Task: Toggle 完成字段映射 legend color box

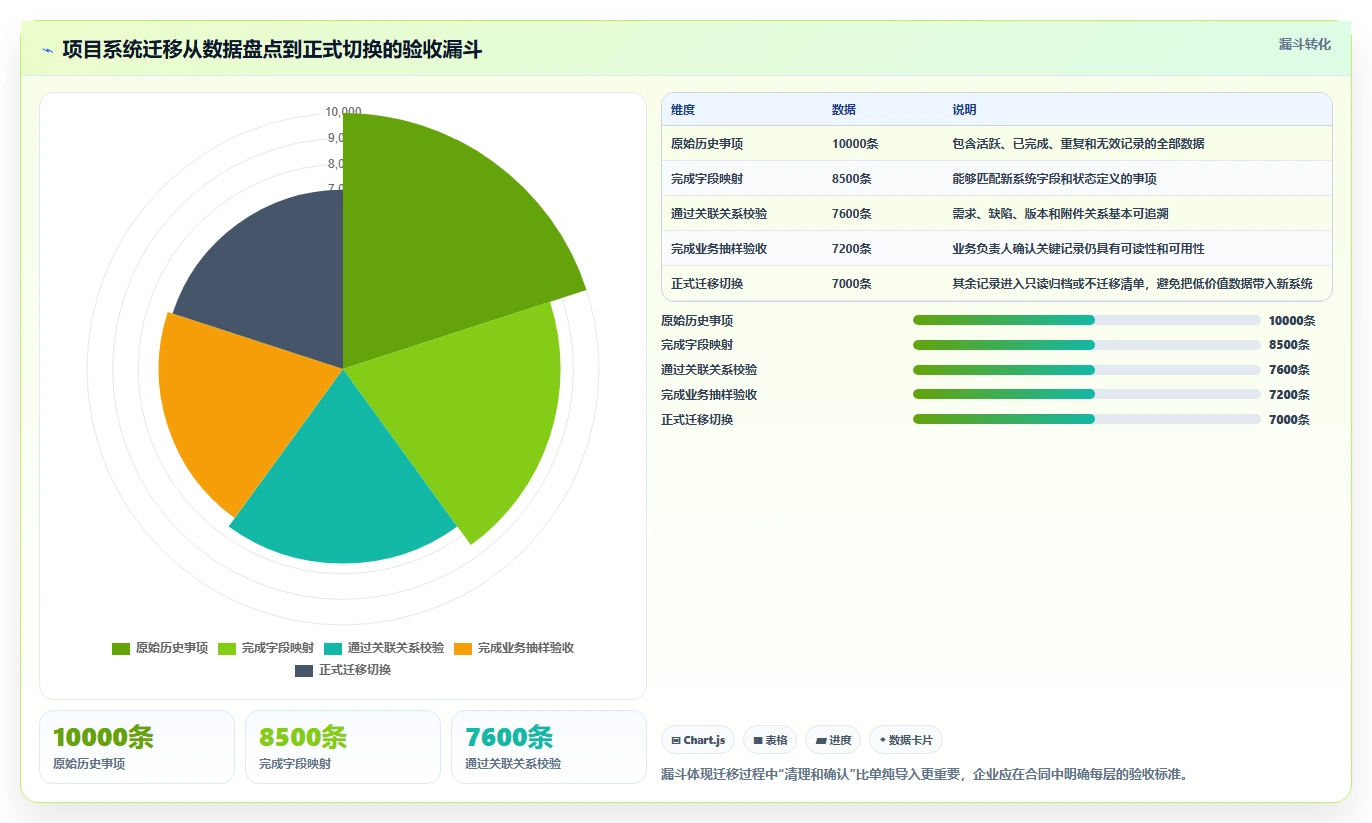Action: pyautogui.click(x=227, y=648)
